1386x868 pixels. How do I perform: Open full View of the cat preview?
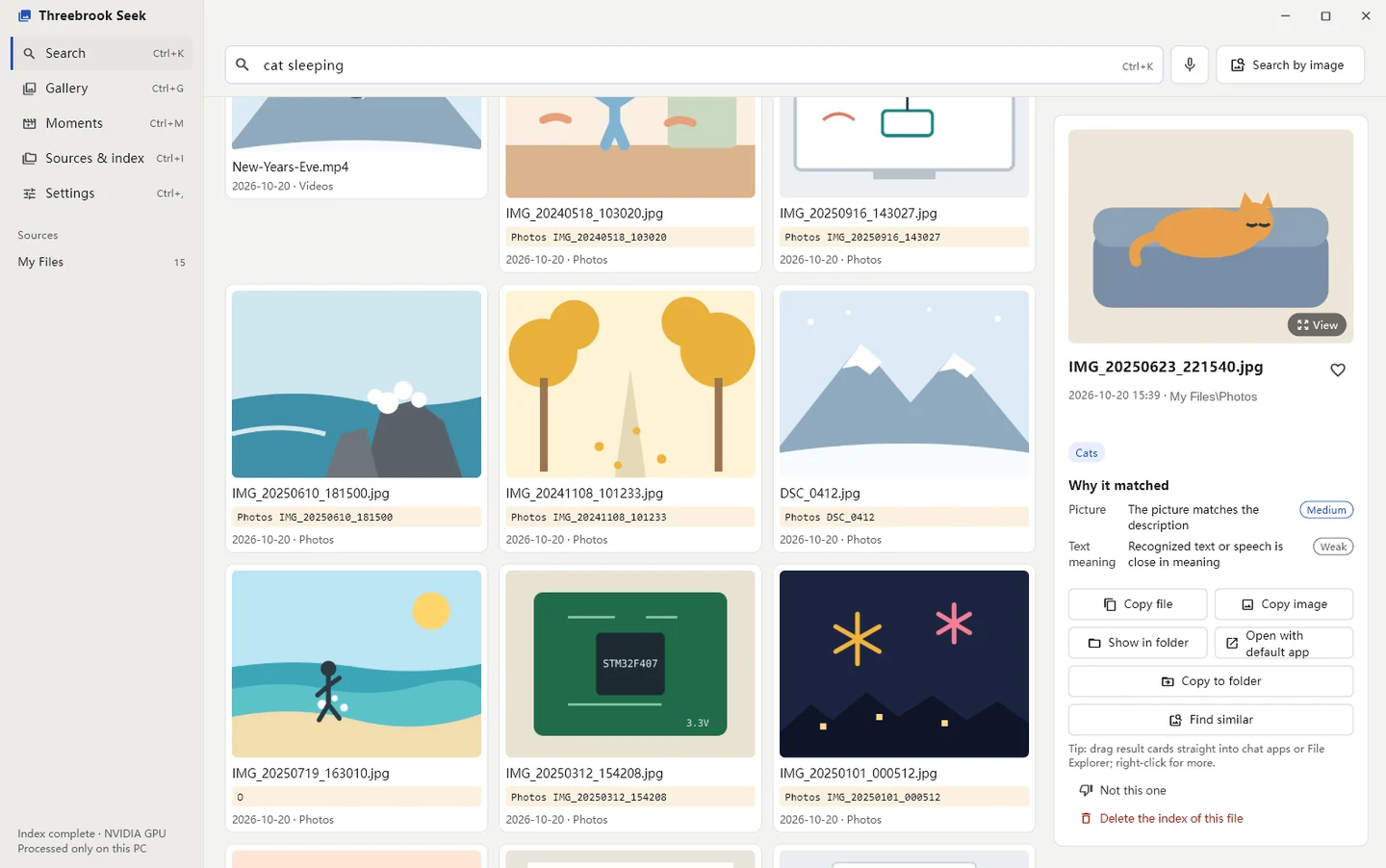pos(1317,325)
